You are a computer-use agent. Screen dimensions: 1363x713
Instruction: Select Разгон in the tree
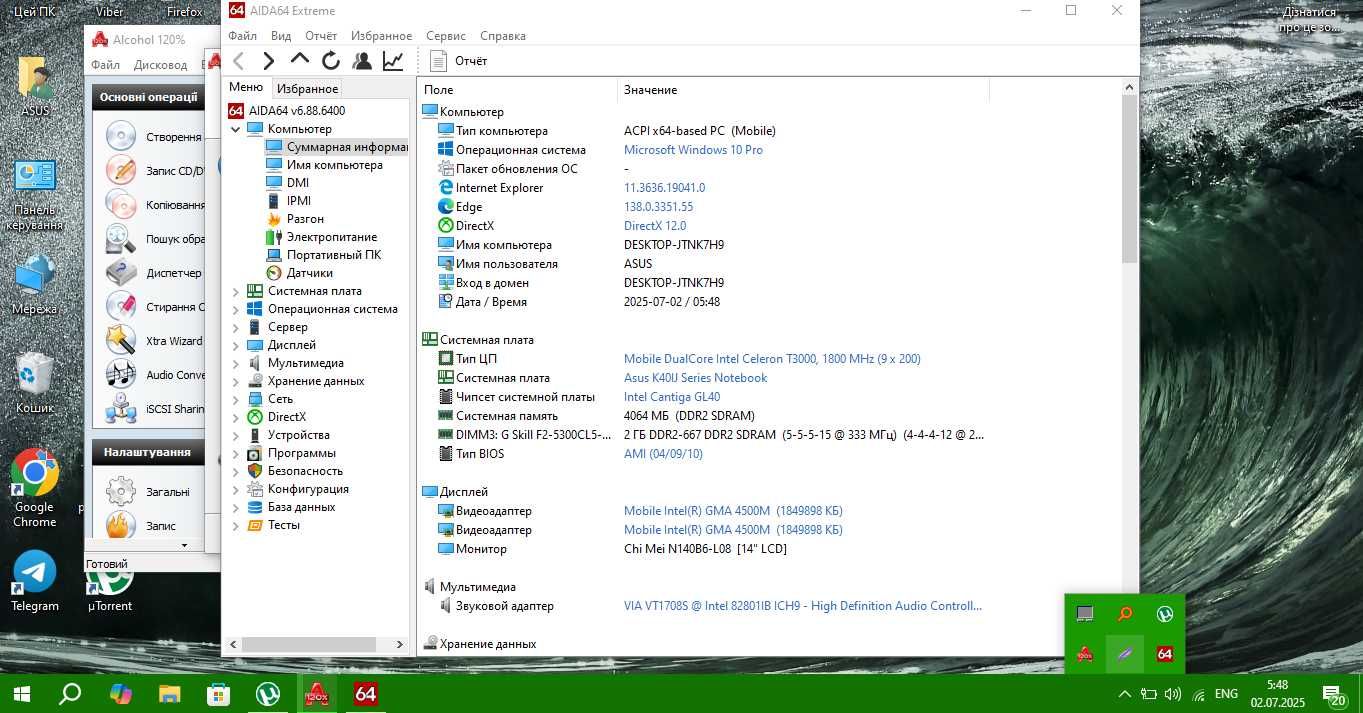[x=305, y=219]
